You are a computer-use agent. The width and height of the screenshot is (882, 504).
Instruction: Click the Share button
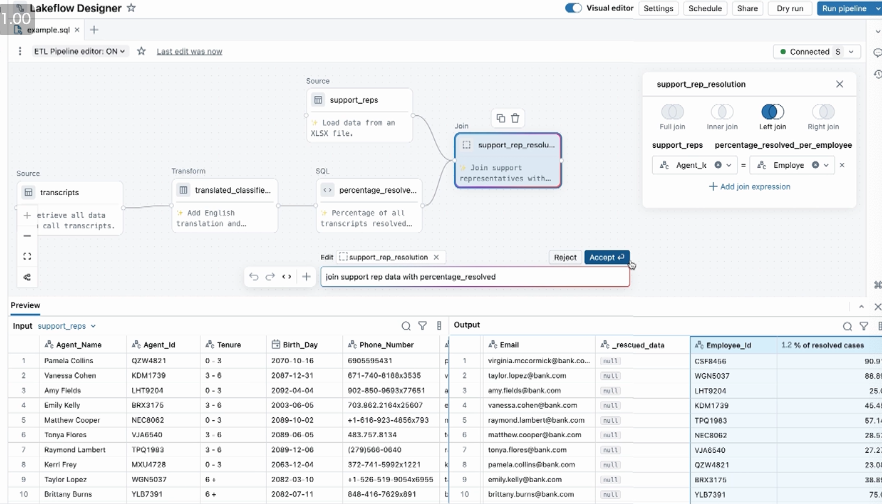[747, 8]
